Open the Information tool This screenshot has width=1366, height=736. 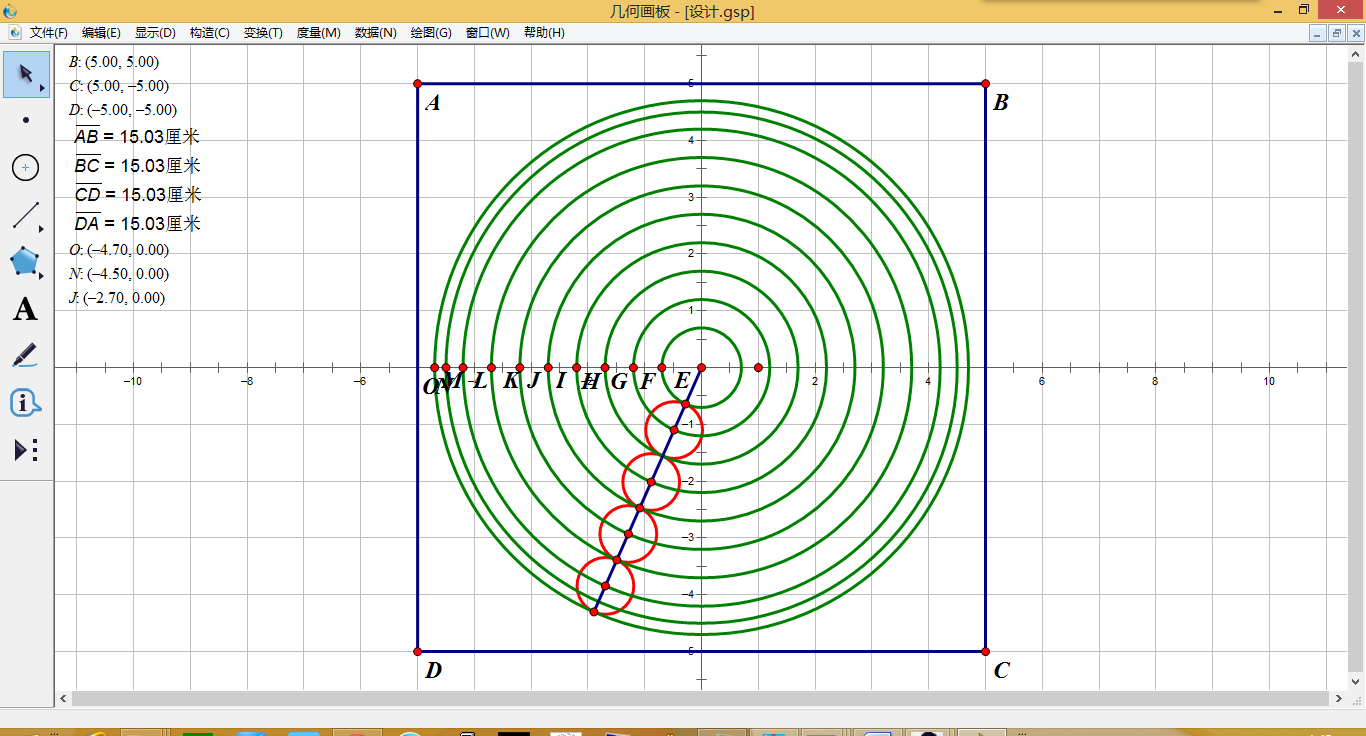click(x=26, y=403)
